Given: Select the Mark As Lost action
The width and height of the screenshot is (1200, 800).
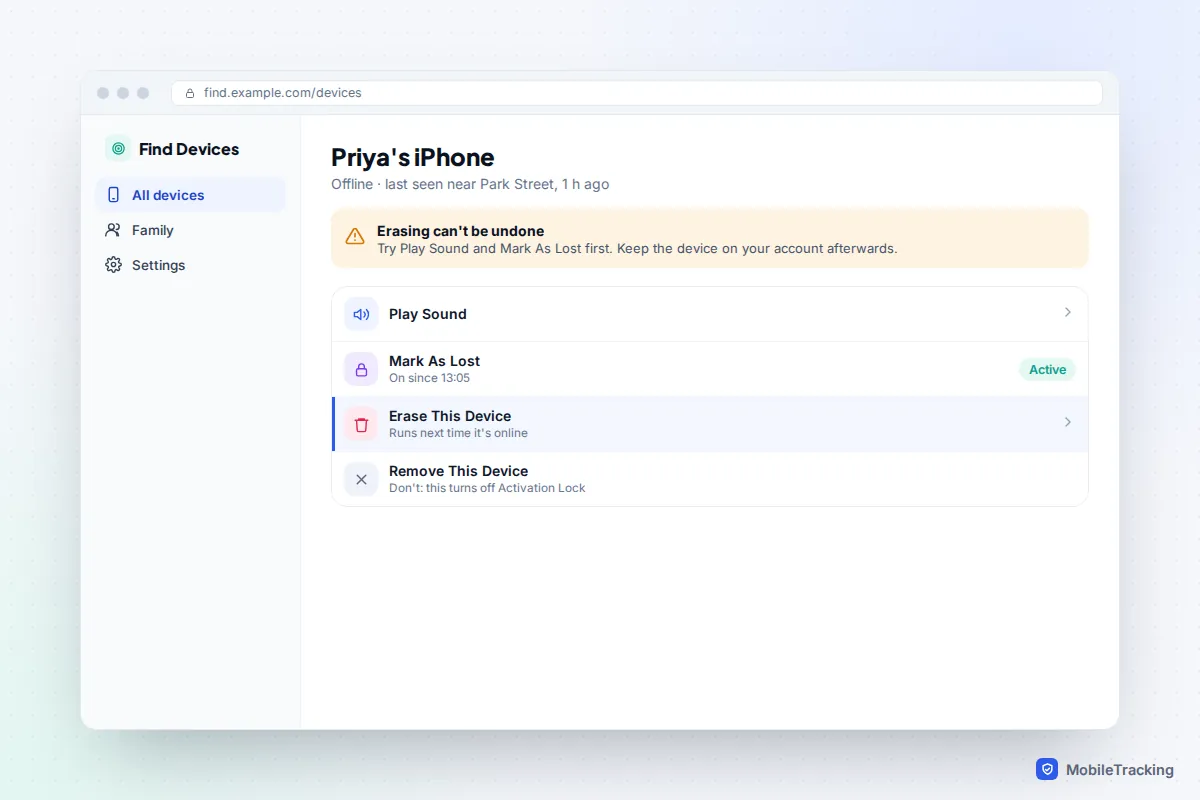Looking at the screenshot, I should (710, 369).
